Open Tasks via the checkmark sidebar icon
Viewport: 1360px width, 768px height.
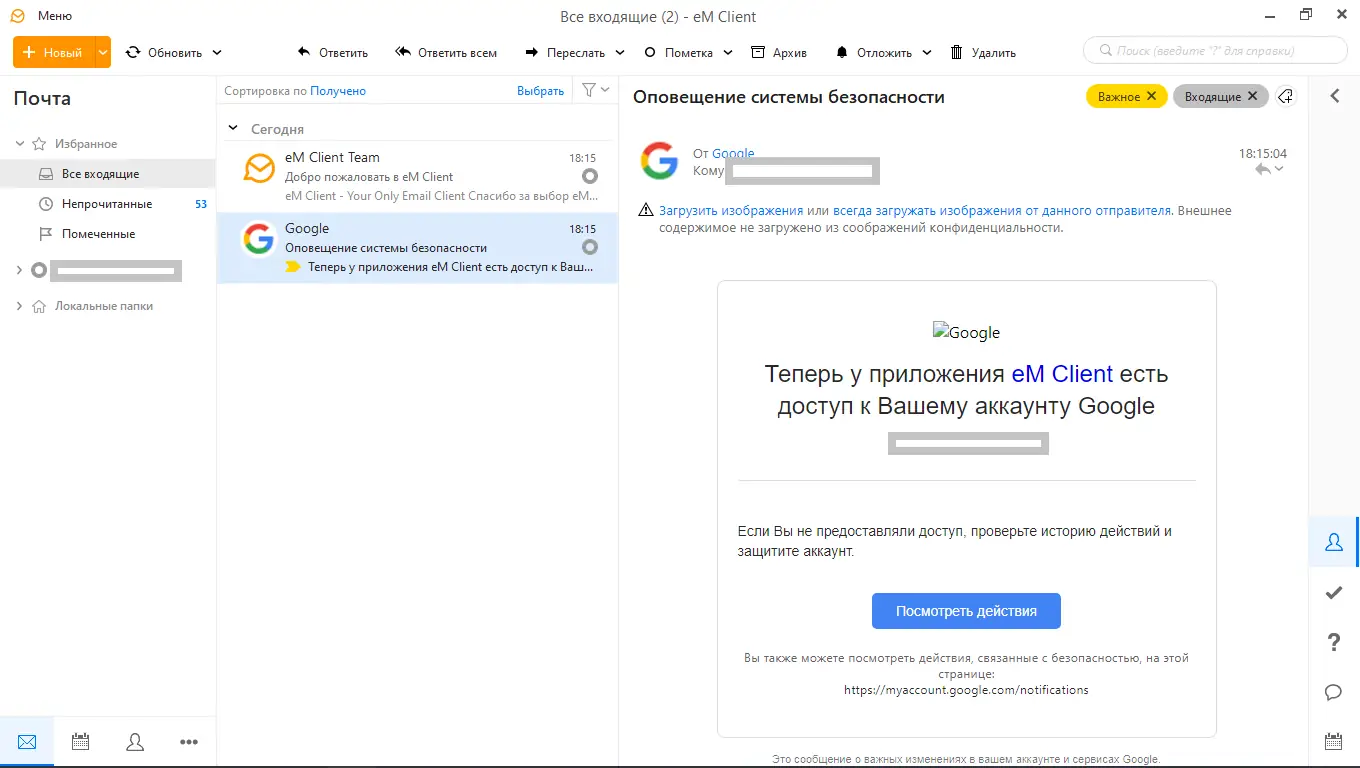tap(1333, 592)
